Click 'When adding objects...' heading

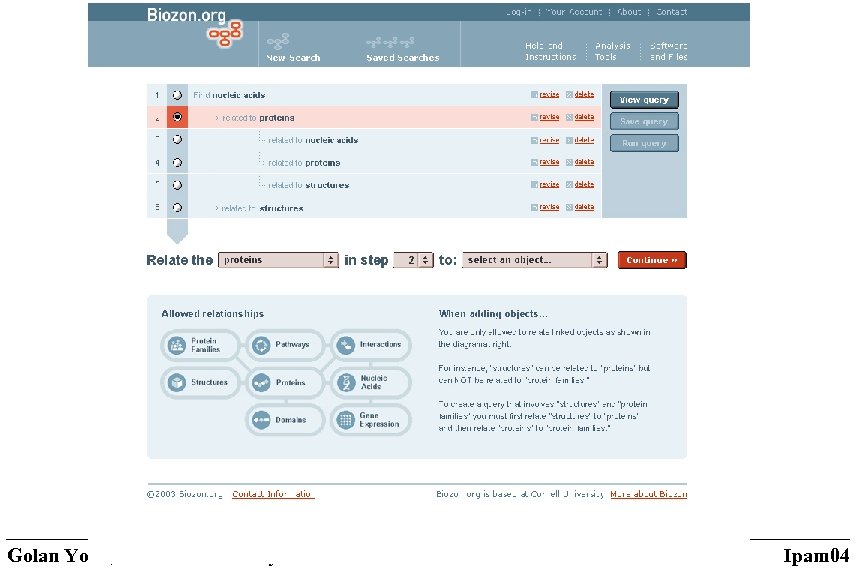[493, 314]
